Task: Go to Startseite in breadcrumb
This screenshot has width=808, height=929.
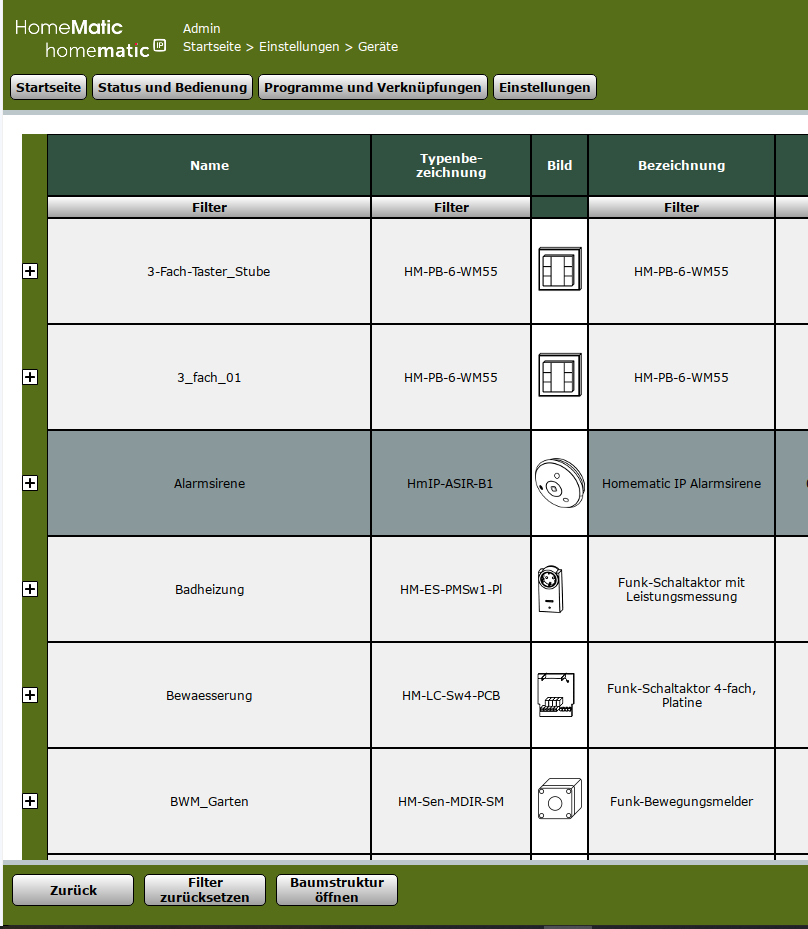Action: click(x=212, y=47)
